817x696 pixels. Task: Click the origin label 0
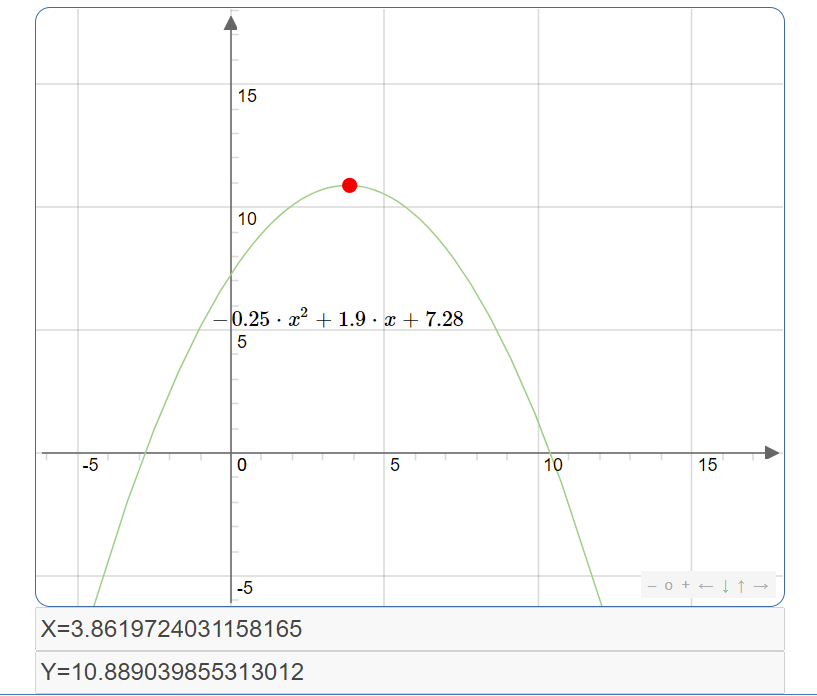click(x=242, y=465)
